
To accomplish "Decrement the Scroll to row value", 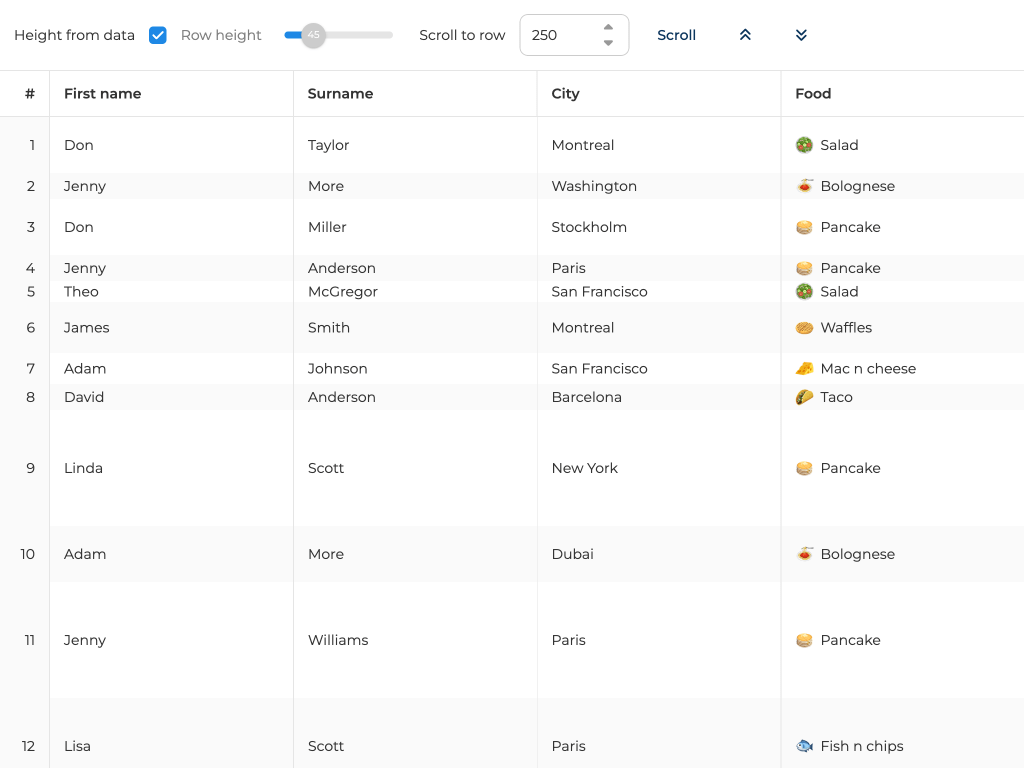I will [608, 43].
